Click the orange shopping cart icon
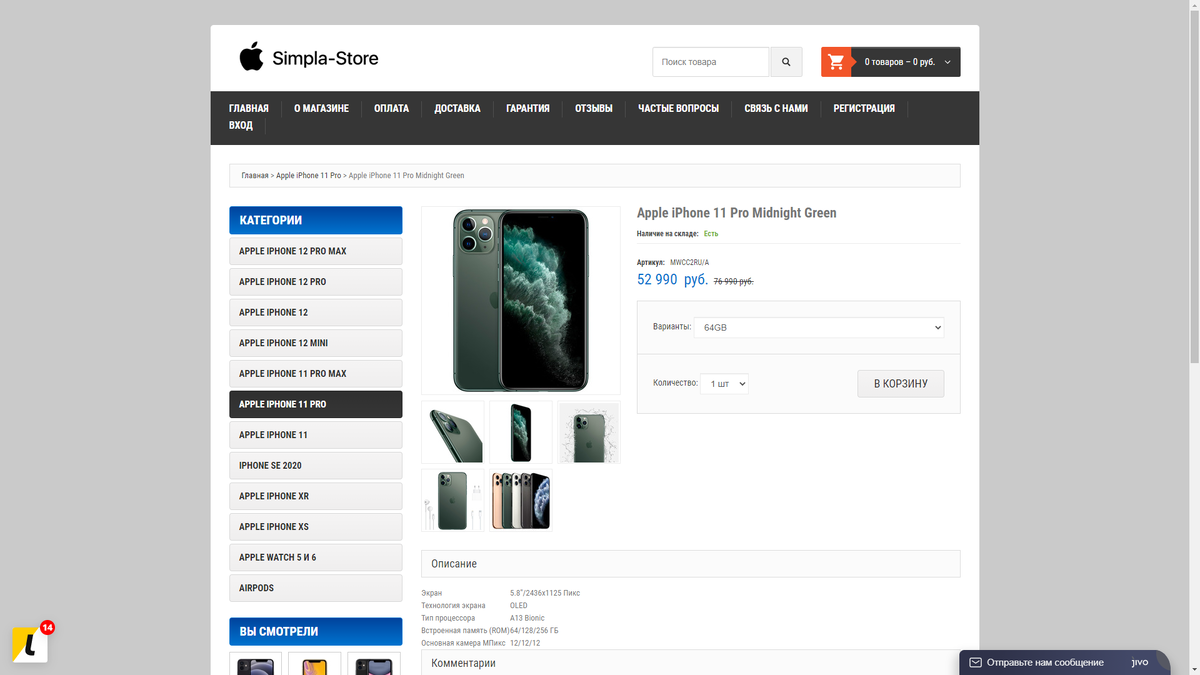This screenshot has width=1200, height=675. (x=836, y=62)
